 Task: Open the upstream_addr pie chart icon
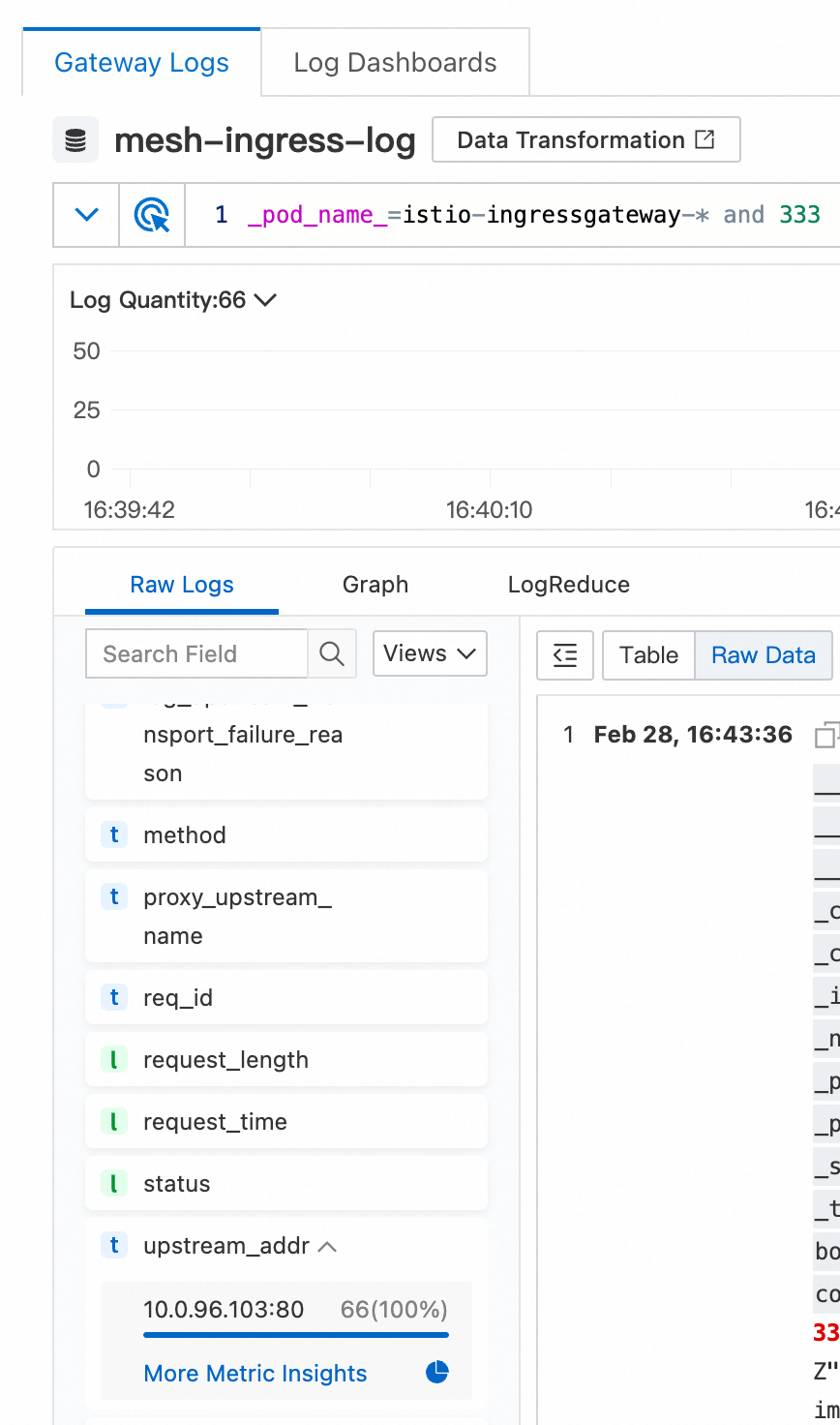437,1372
